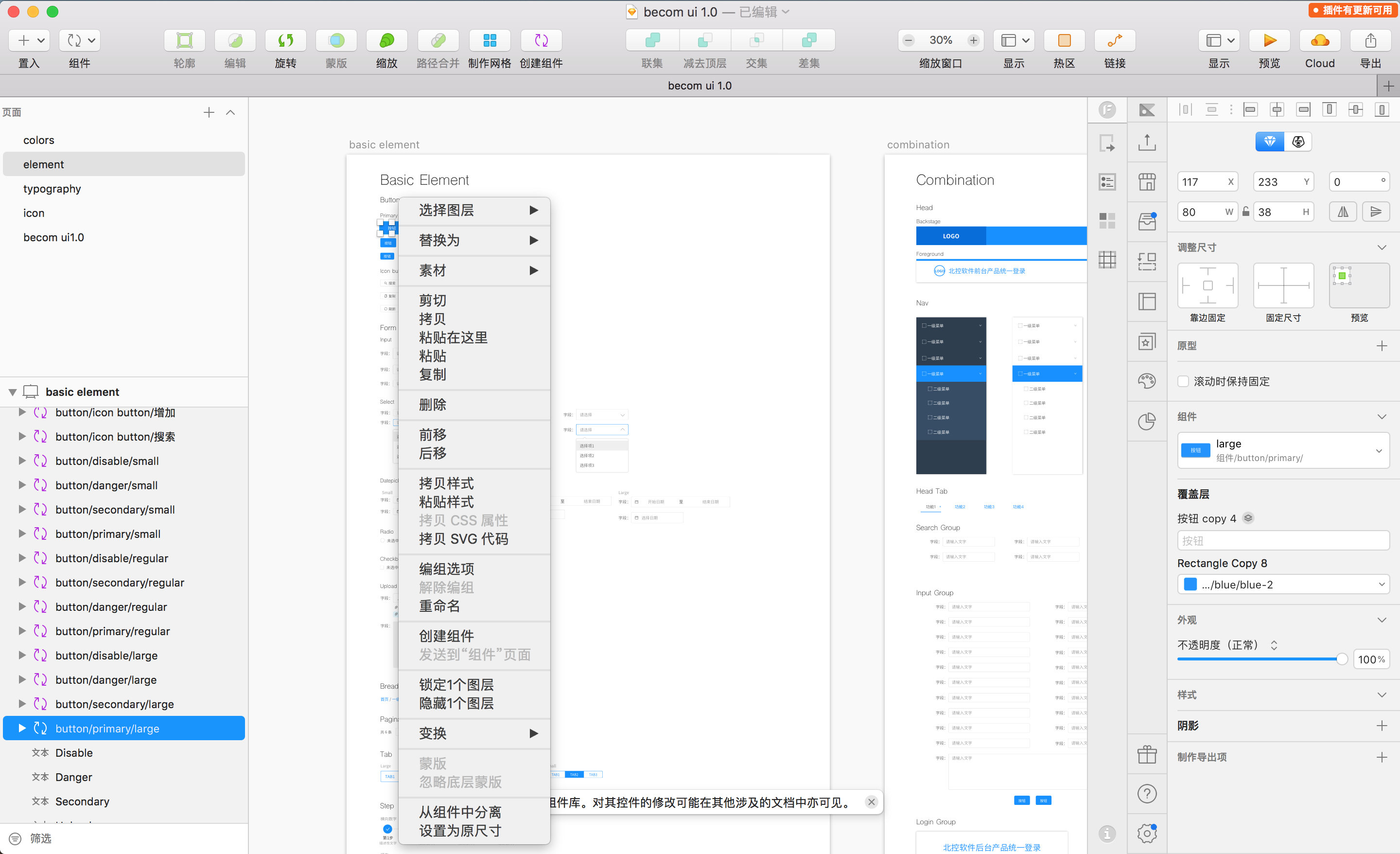Open the 热区 hotspot tool
Screen dimensions: 1400x854
1064,40
